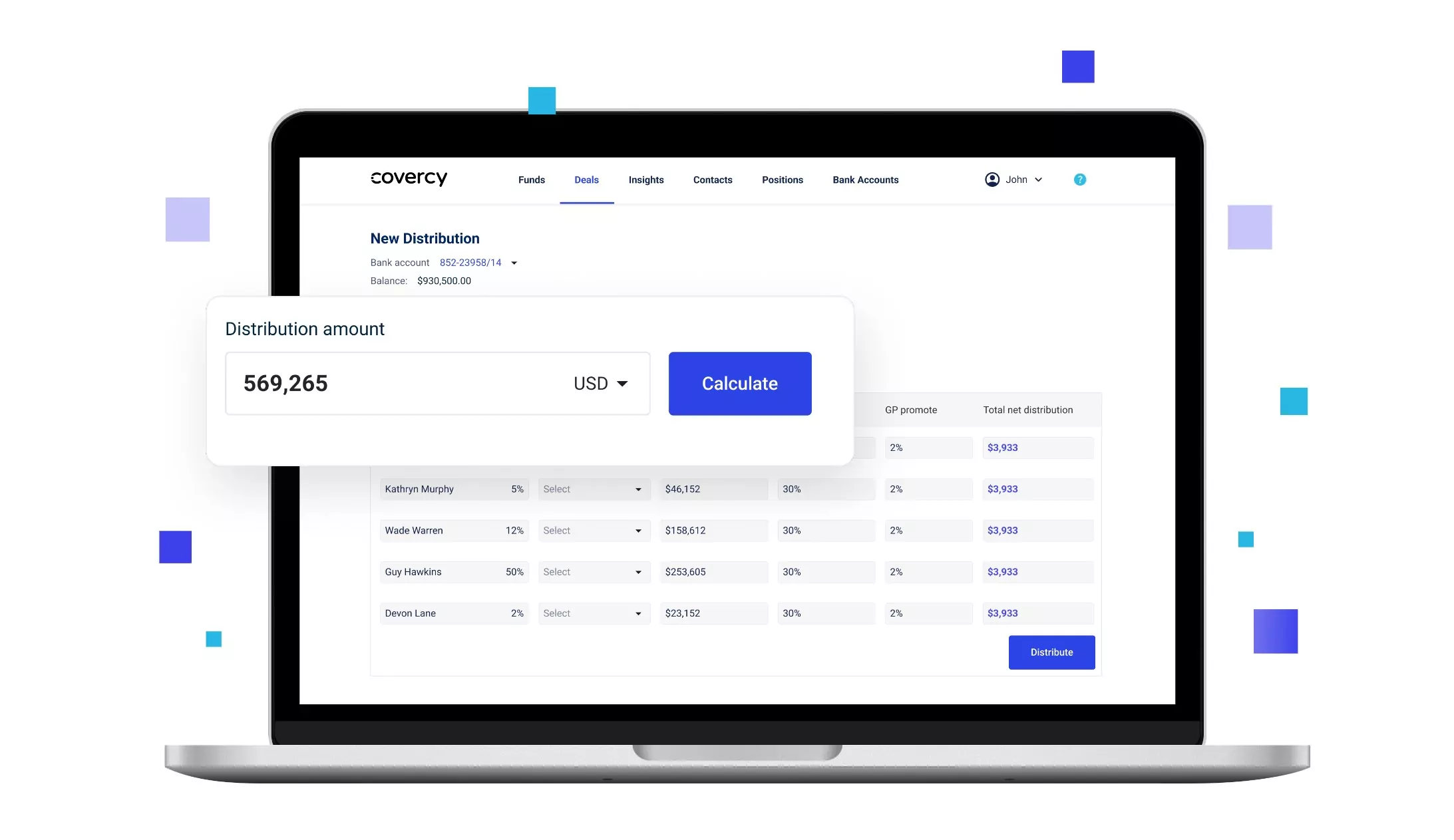
Task: Click the Contacts menu item
Action: tap(712, 179)
